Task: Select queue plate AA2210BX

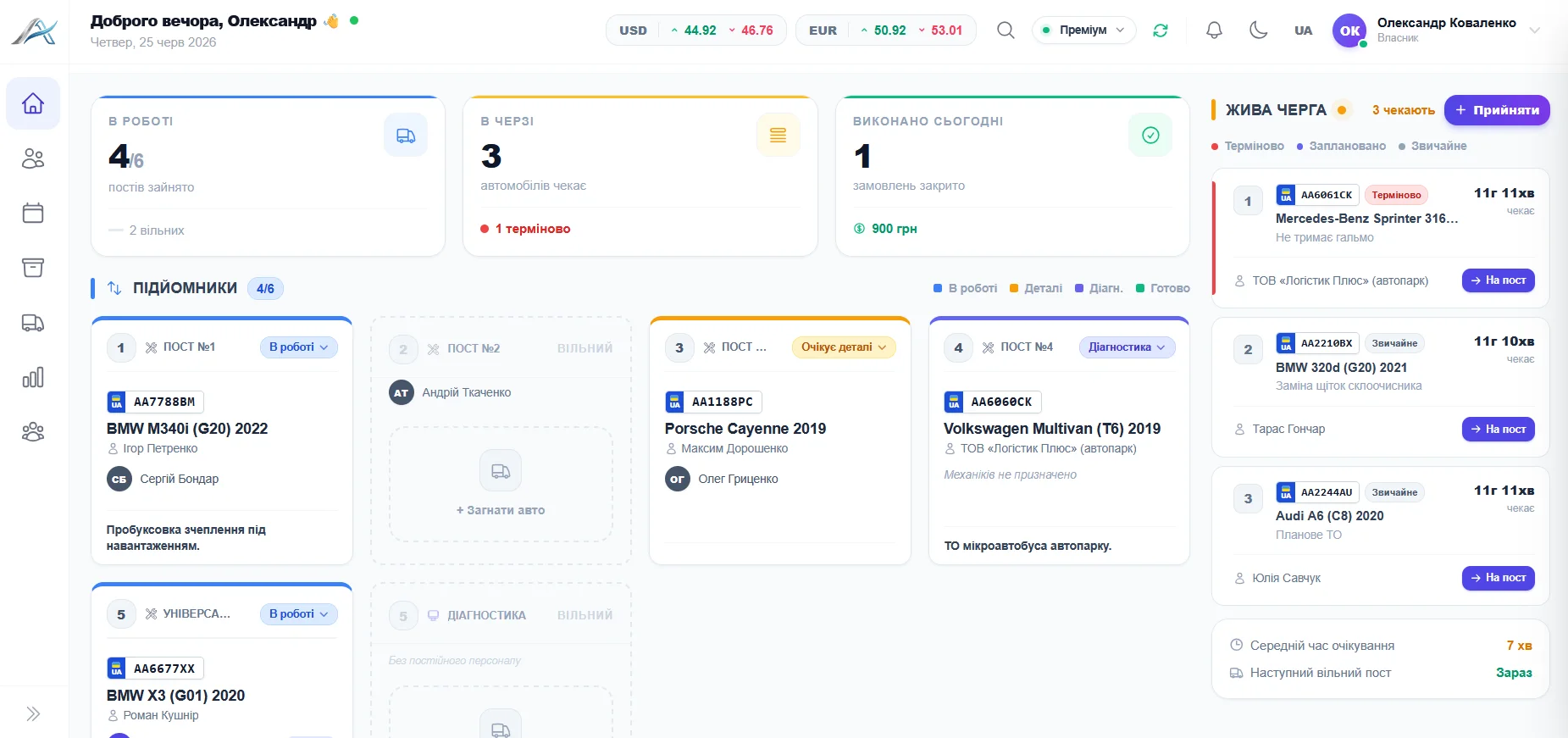Action: (1317, 343)
